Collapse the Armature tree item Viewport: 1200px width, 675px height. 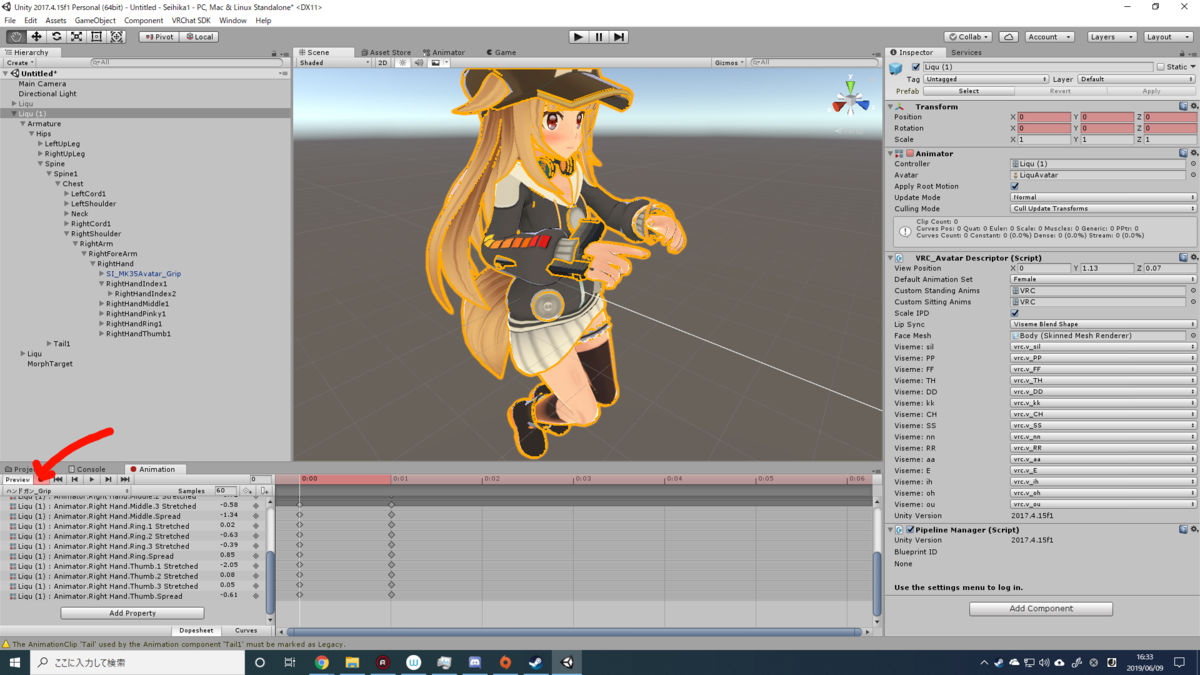[23, 124]
